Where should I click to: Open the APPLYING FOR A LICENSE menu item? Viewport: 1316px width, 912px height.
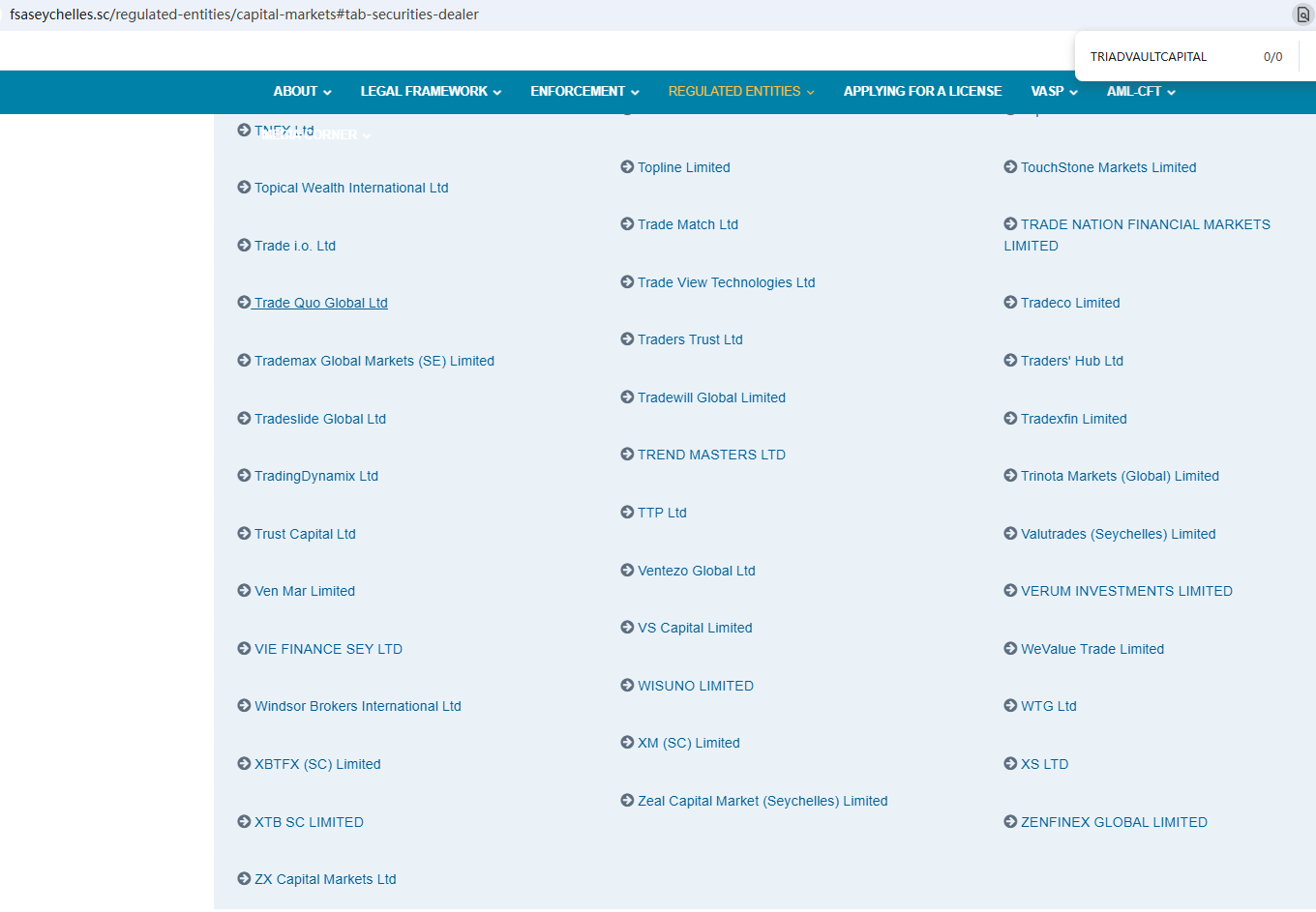(x=922, y=91)
